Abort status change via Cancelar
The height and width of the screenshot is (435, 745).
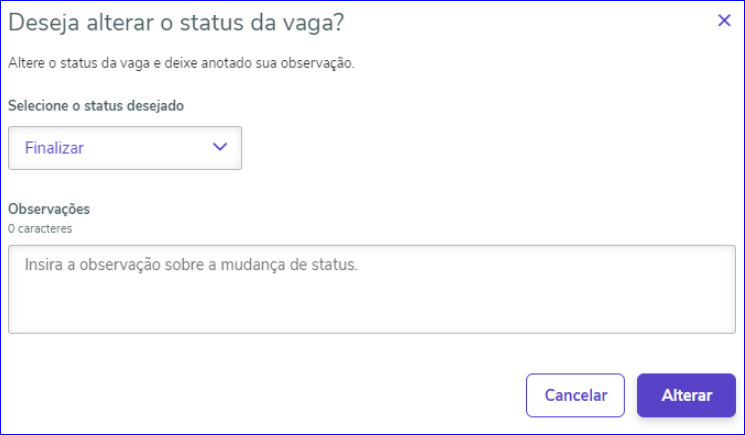[575, 395]
